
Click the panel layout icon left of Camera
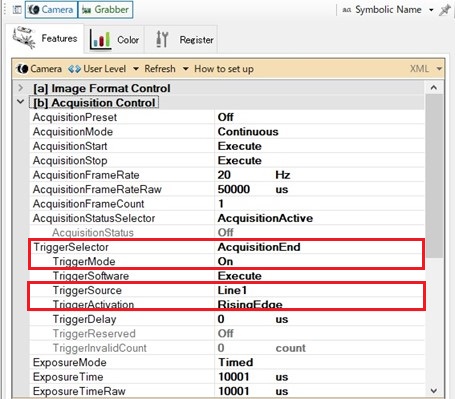17,10
